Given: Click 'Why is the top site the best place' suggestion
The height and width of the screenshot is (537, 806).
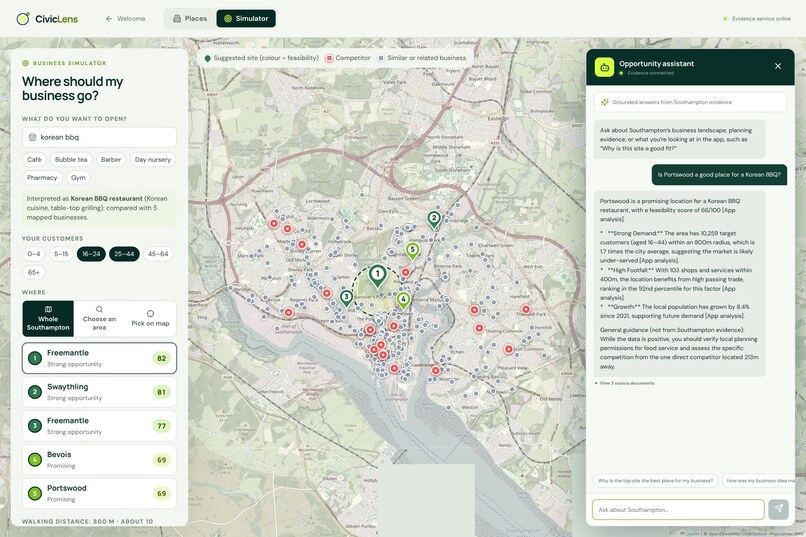Looking at the screenshot, I should click(655, 481).
